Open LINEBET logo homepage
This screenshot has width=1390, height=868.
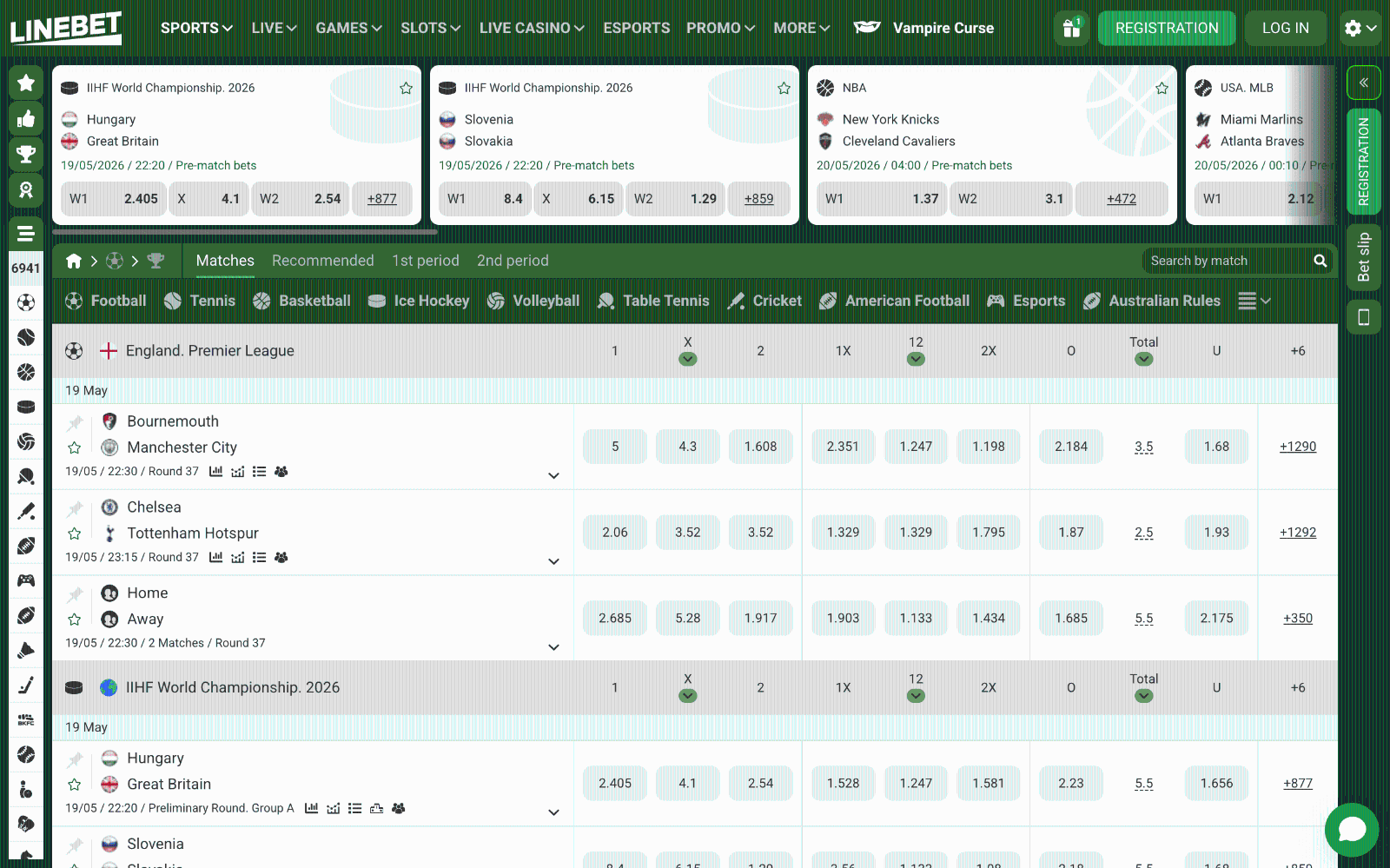66,28
